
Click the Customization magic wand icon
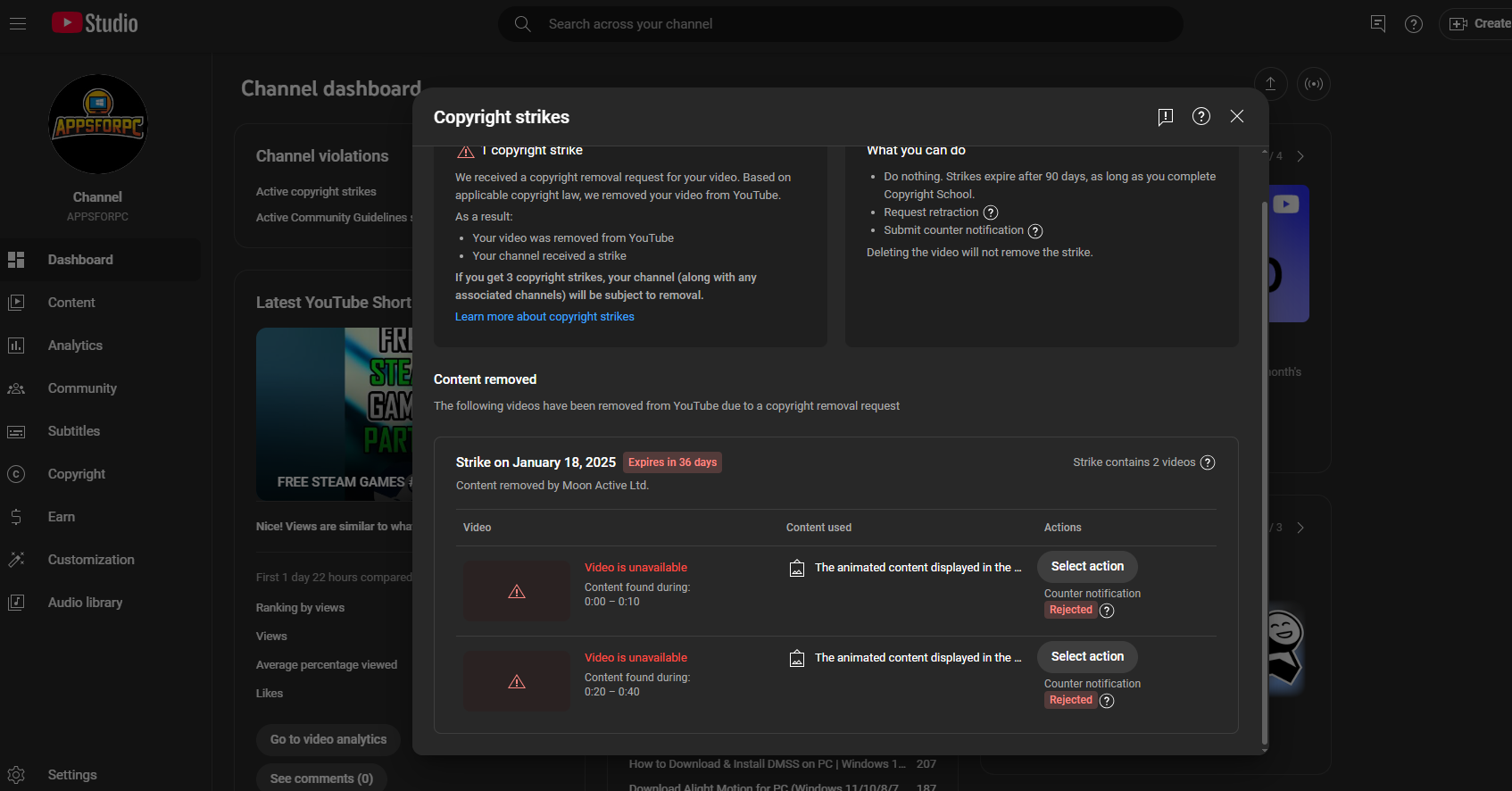(x=16, y=560)
